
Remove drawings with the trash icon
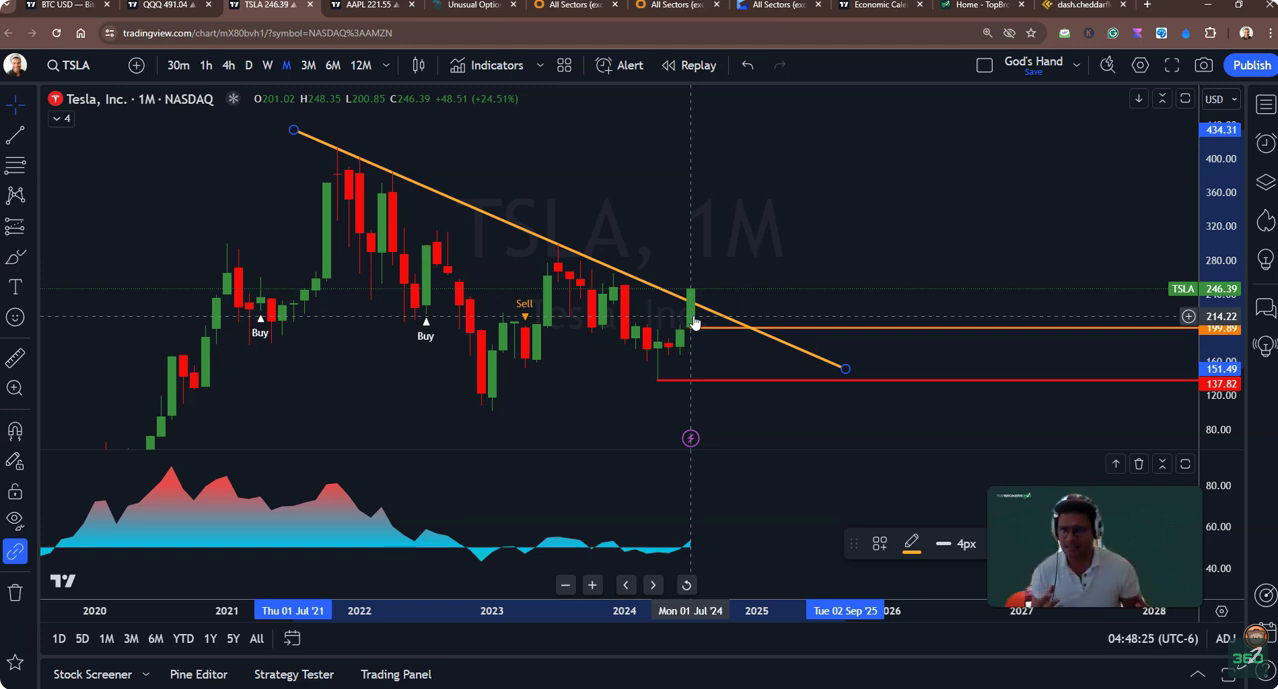point(15,593)
